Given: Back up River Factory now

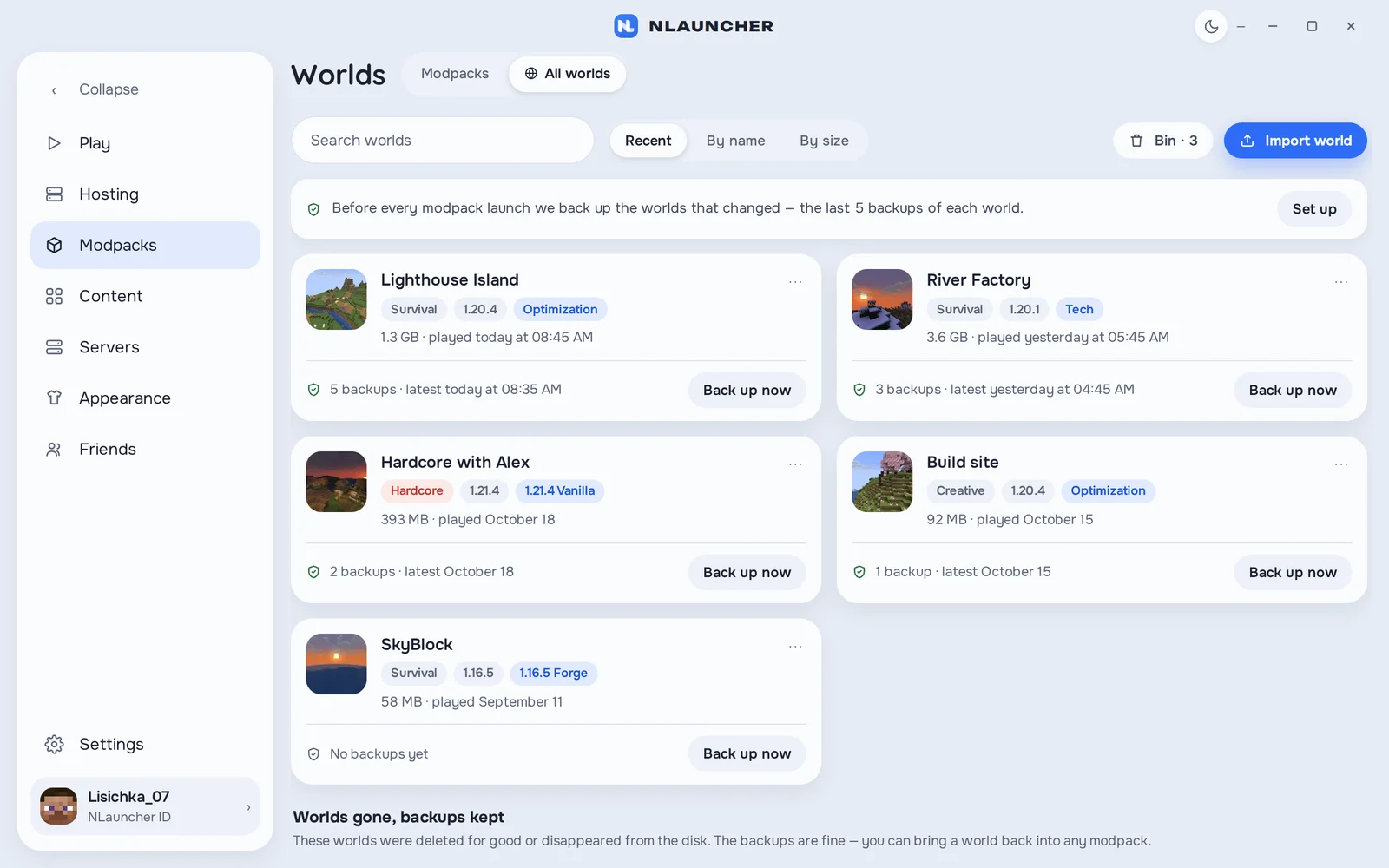Looking at the screenshot, I should pyautogui.click(x=1293, y=391).
